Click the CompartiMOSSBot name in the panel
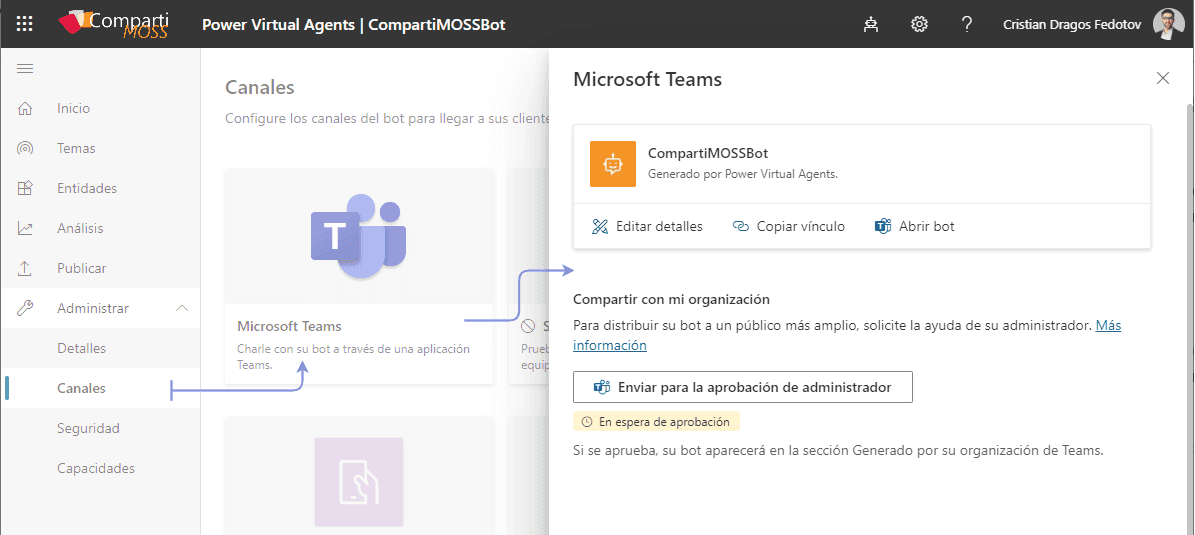The height and width of the screenshot is (535, 1195). tap(708, 153)
